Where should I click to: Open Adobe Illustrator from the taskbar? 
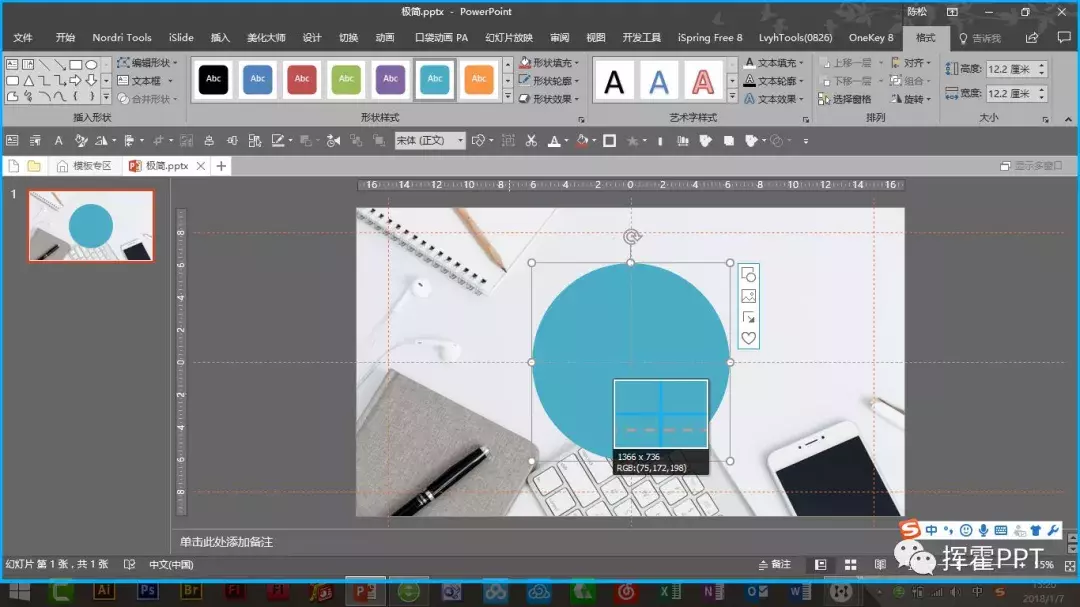click(x=104, y=591)
